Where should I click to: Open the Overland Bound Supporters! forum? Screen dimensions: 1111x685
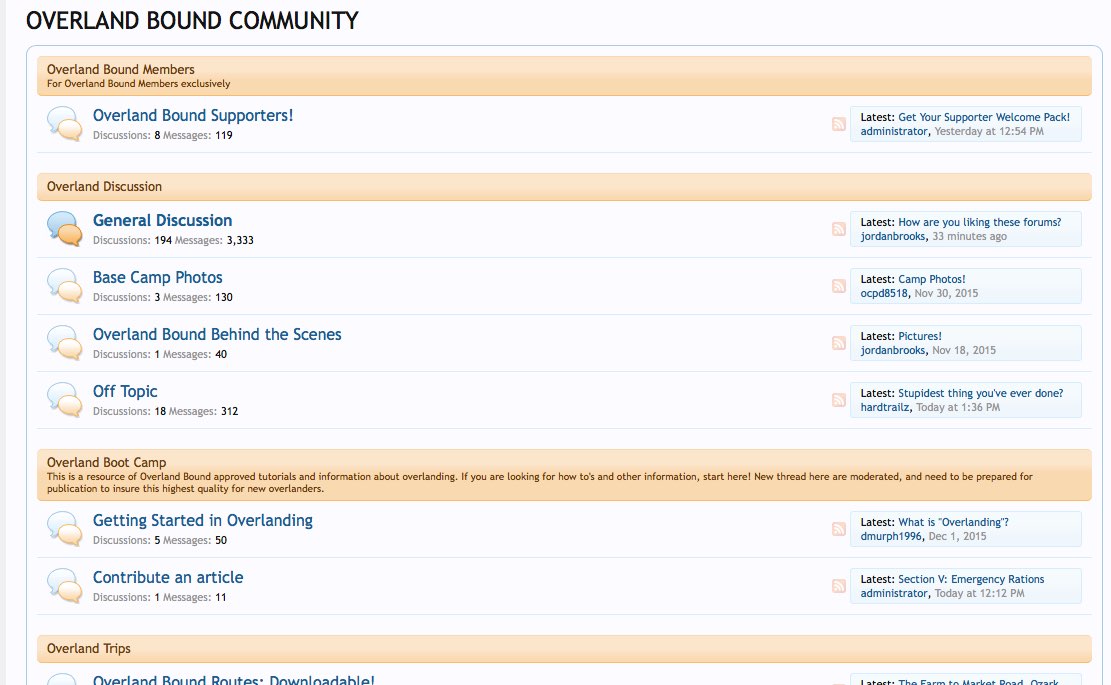(x=193, y=115)
